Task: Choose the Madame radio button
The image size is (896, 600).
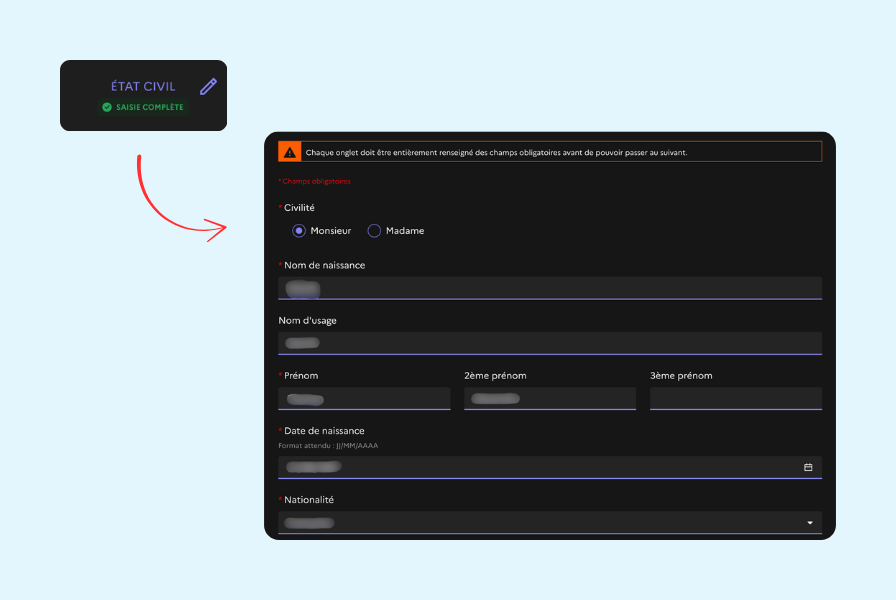Action: coord(374,231)
